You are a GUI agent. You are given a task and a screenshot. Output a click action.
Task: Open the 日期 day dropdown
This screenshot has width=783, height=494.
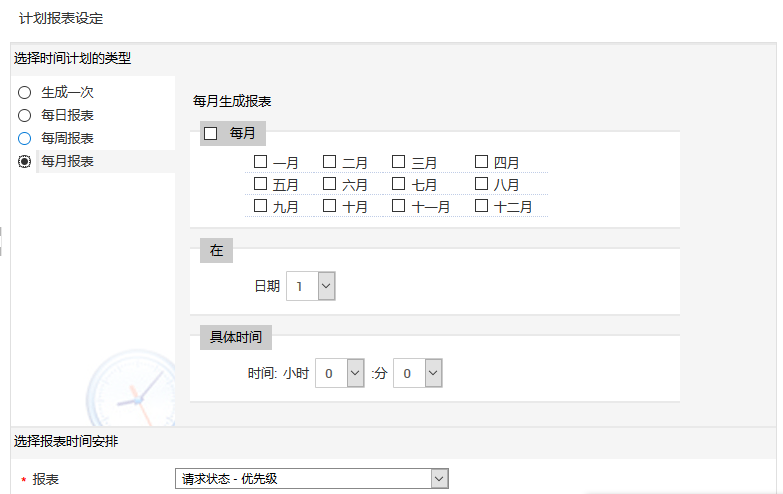311,286
